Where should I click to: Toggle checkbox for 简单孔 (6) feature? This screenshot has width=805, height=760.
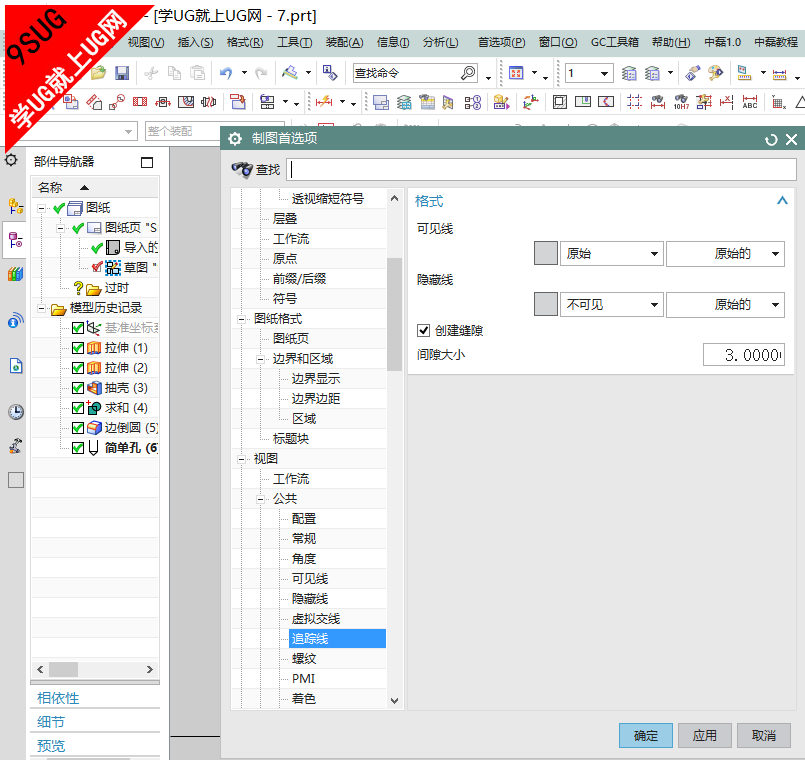coord(78,448)
